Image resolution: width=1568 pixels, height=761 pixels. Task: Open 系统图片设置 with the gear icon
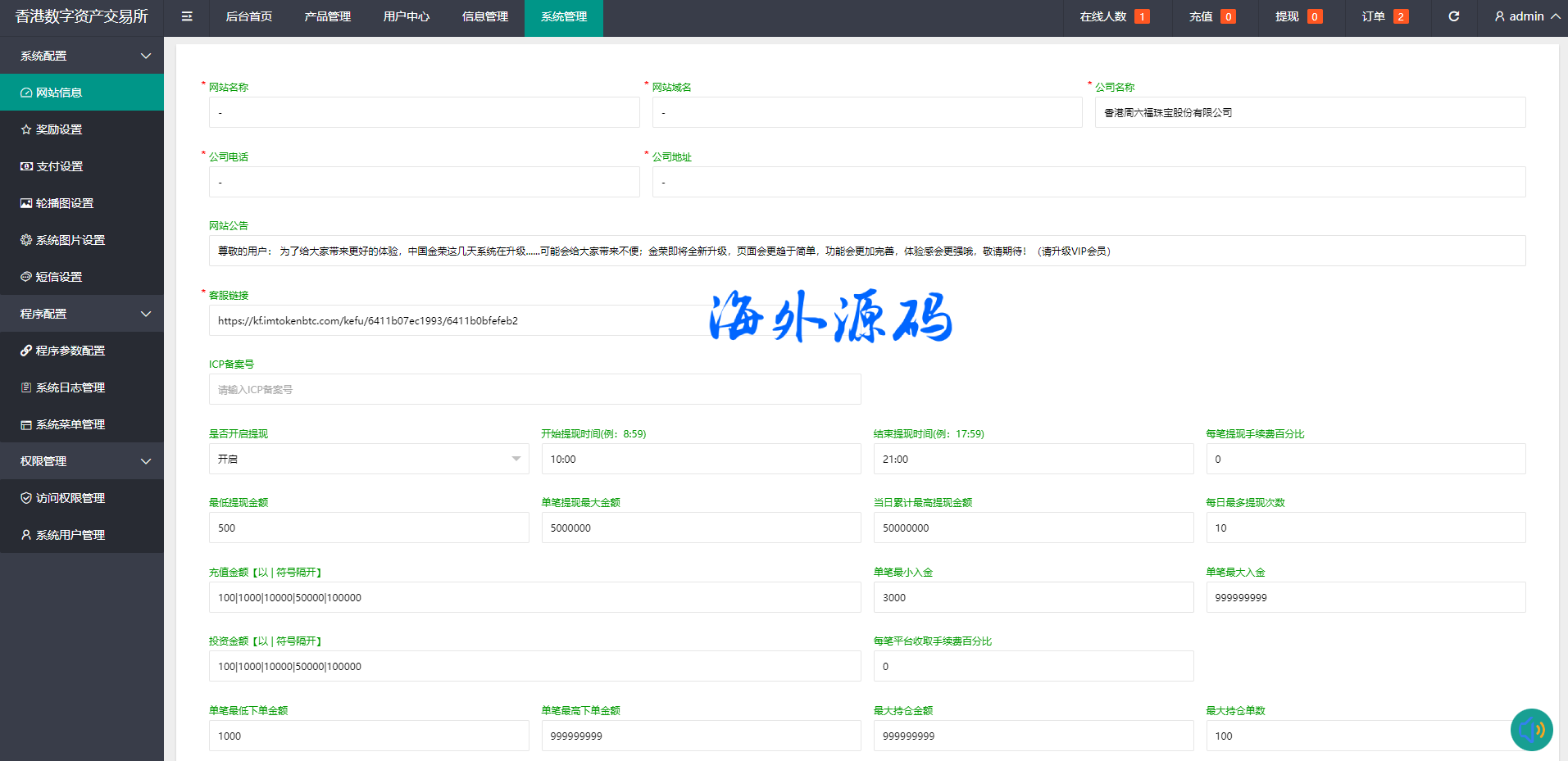70,240
